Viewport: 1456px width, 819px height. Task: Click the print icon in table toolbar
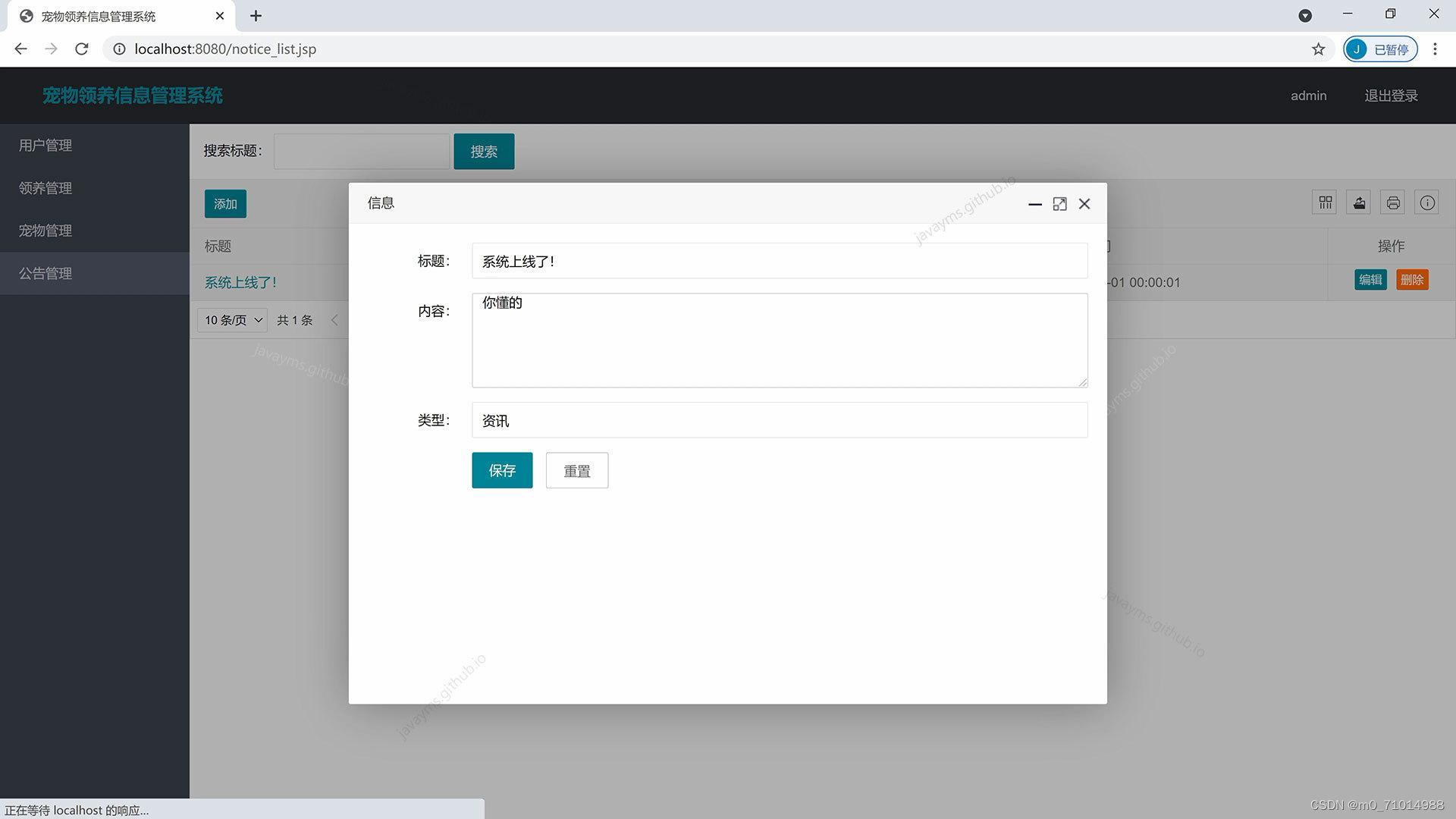1393,202
